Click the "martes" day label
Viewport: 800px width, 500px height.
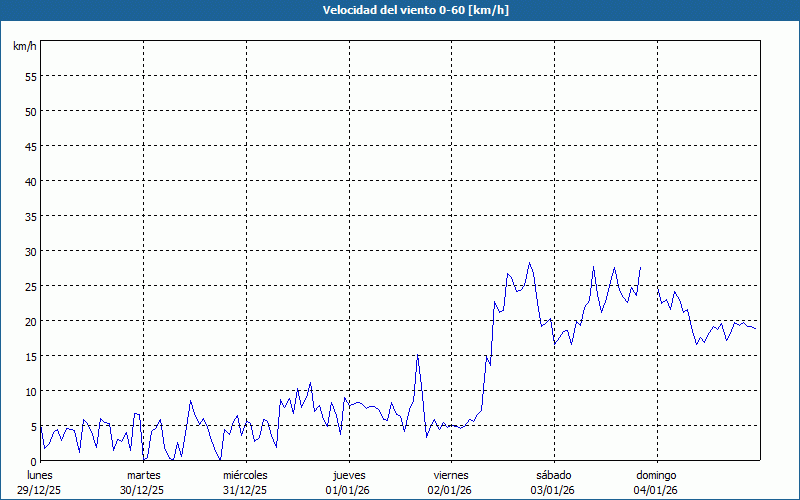pyautogui.click(x=143, y=475)
